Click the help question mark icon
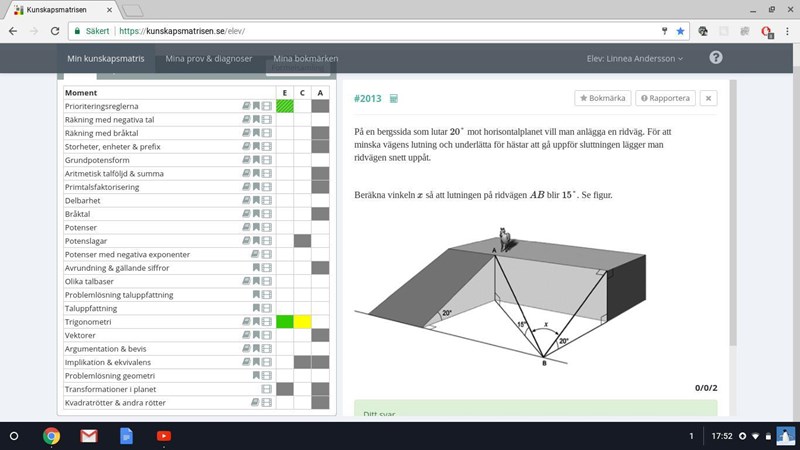Image resolution: width=800 pixels, height=450 pixels. [x=715, y=58]
